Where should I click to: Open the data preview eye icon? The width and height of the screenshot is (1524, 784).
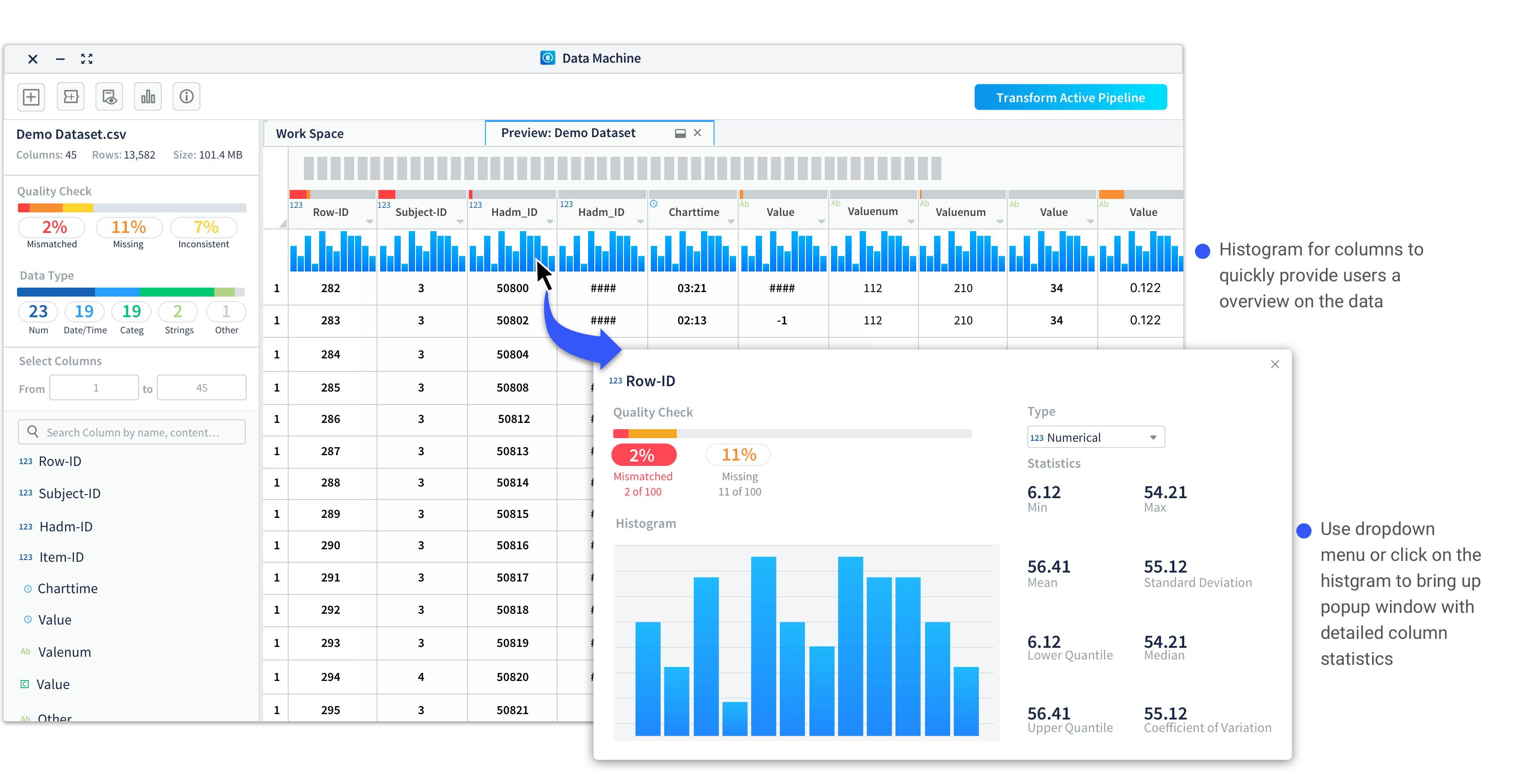(109, 97)
